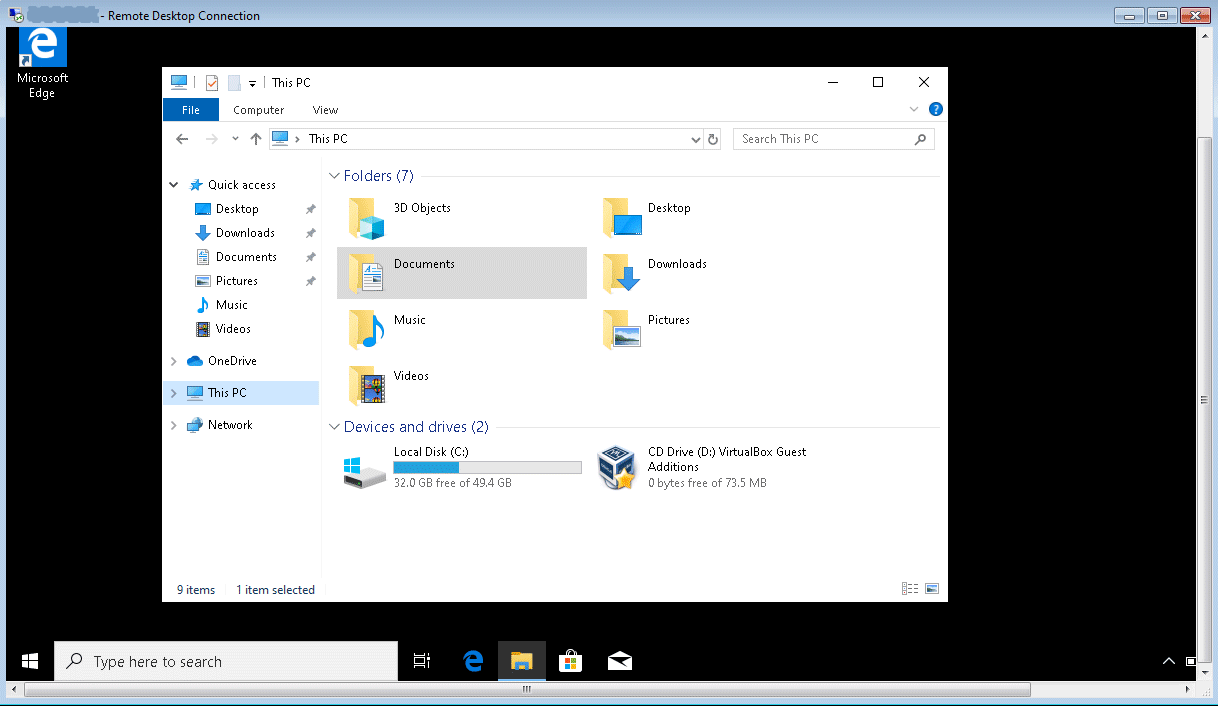Click the Refresh button beside address bar
The image size is (1218, 706).
pos(713,139)
